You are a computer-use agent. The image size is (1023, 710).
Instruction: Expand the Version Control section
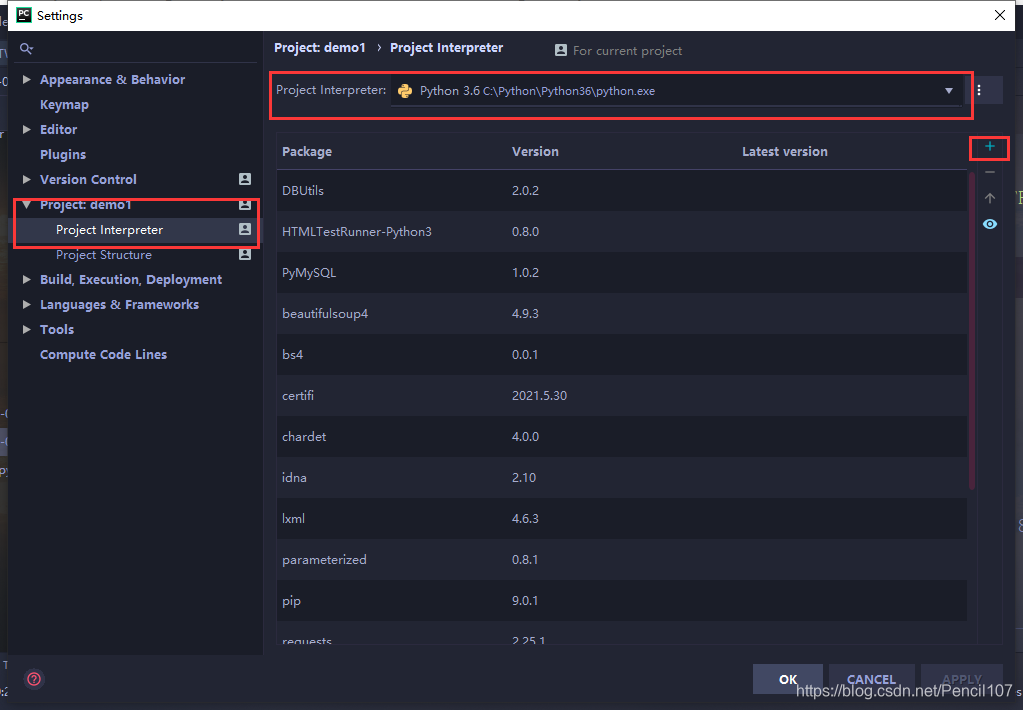pyautogui.click(x=27, y=179)
